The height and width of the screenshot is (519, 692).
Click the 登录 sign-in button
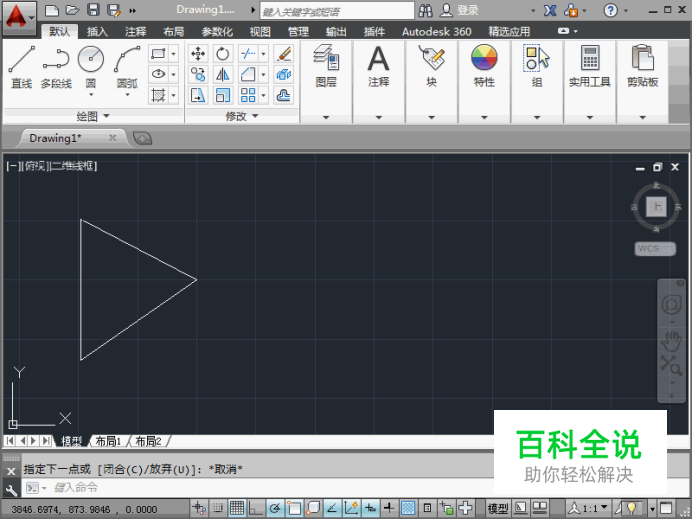(467, 10)
